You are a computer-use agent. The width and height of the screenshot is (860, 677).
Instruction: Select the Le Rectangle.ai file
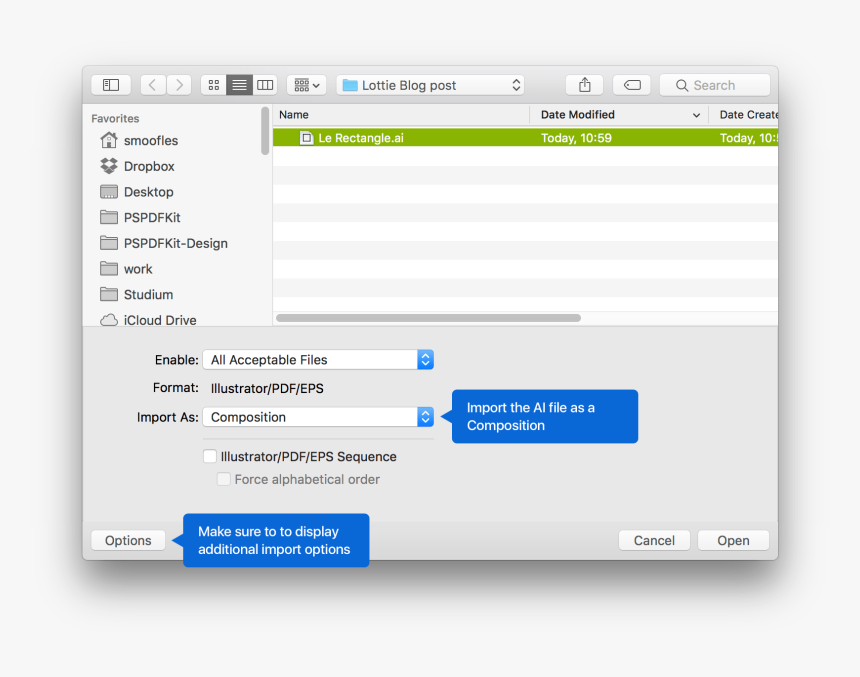click(x=361, y=138)
